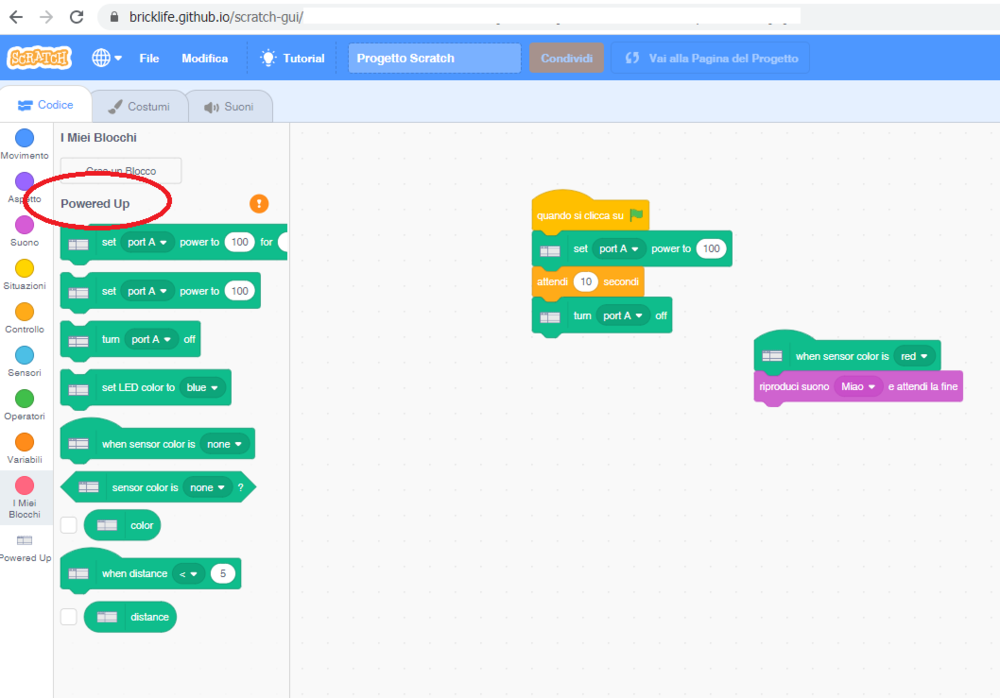Select the Controllo block category
Screen dimensions: 1000x698
coord(24,318)
